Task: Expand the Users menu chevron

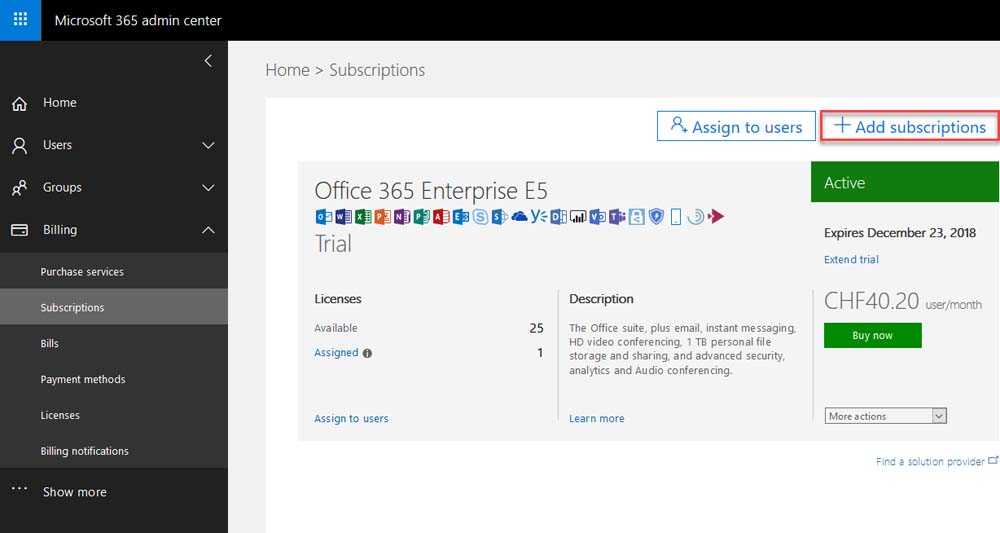Action: [208, 145]
